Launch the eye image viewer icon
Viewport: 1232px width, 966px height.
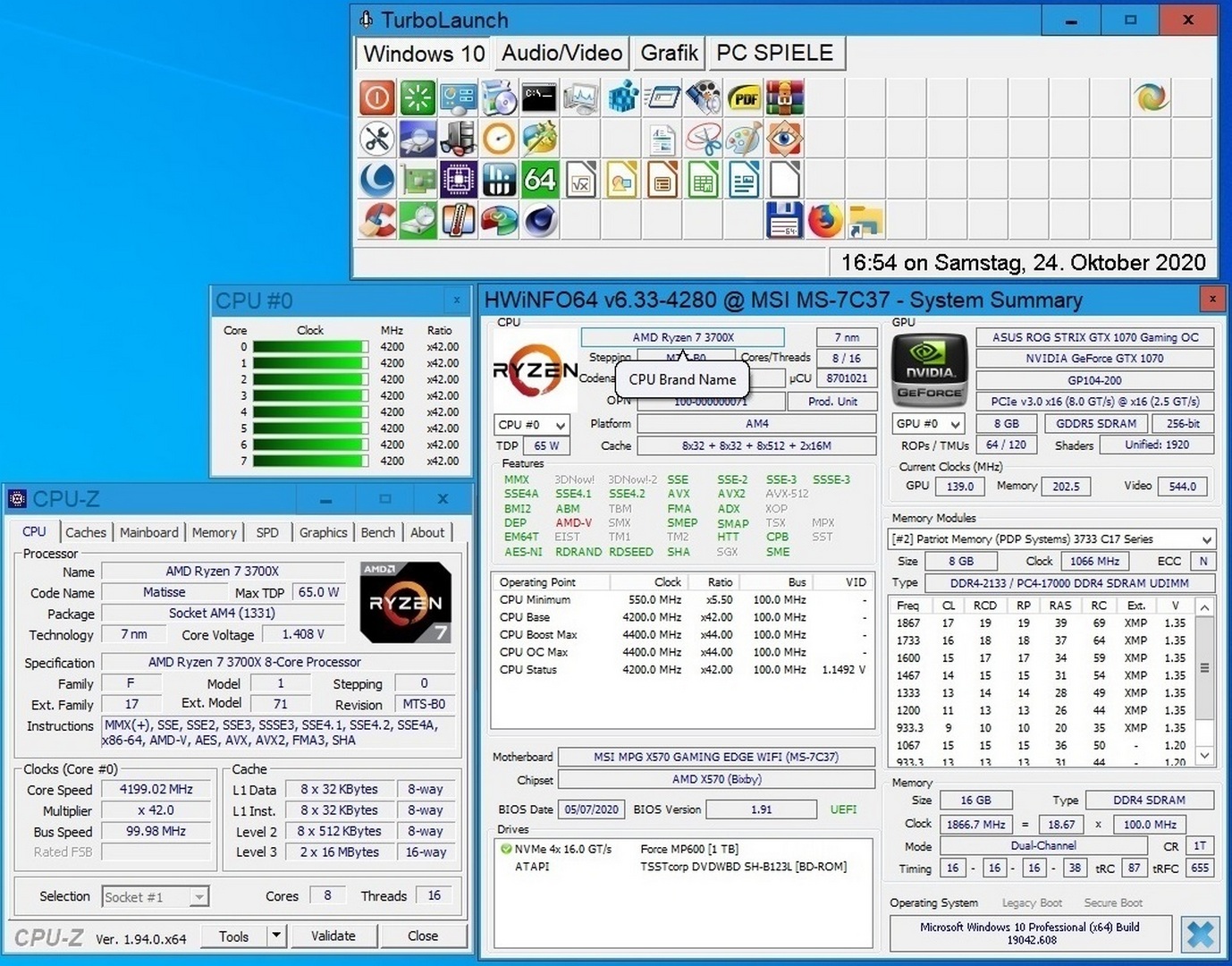pyautogui.click(x=784, y=139)
